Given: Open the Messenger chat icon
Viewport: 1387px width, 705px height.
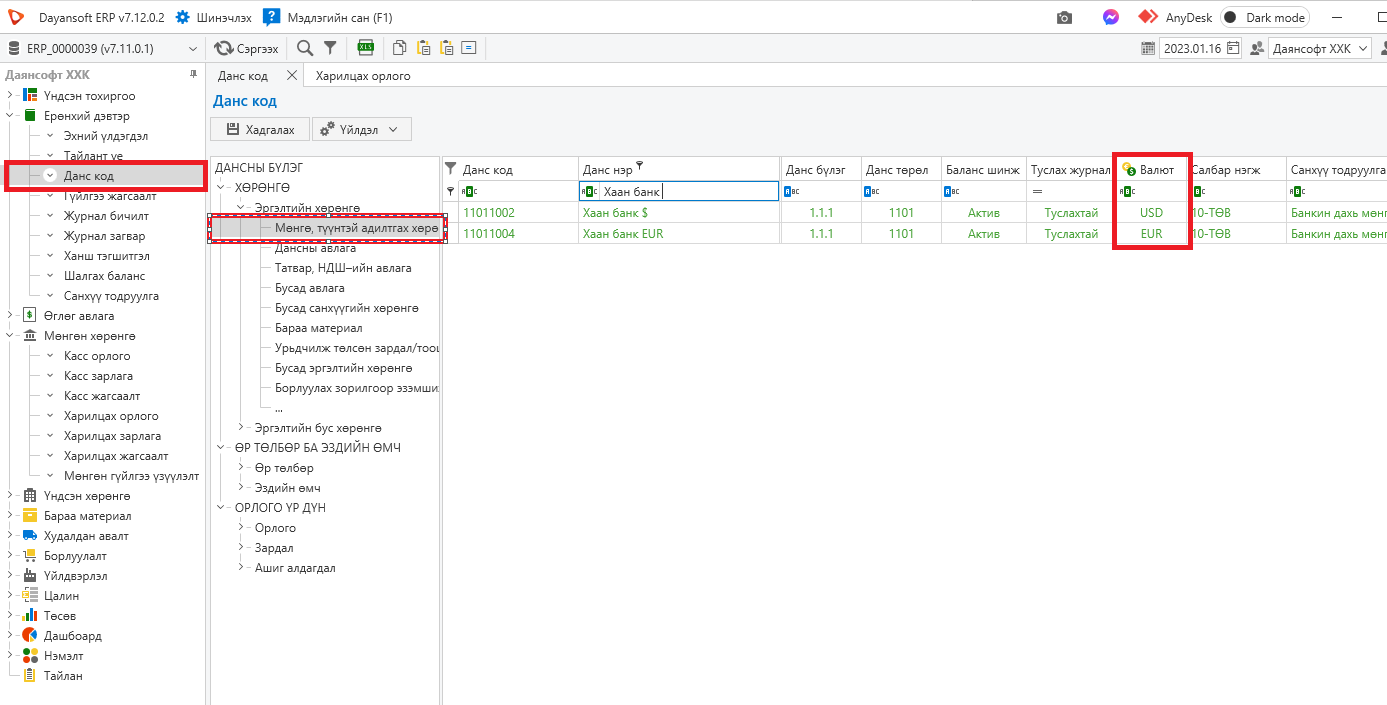Looking at the screenshot, I should (1111, 18).
